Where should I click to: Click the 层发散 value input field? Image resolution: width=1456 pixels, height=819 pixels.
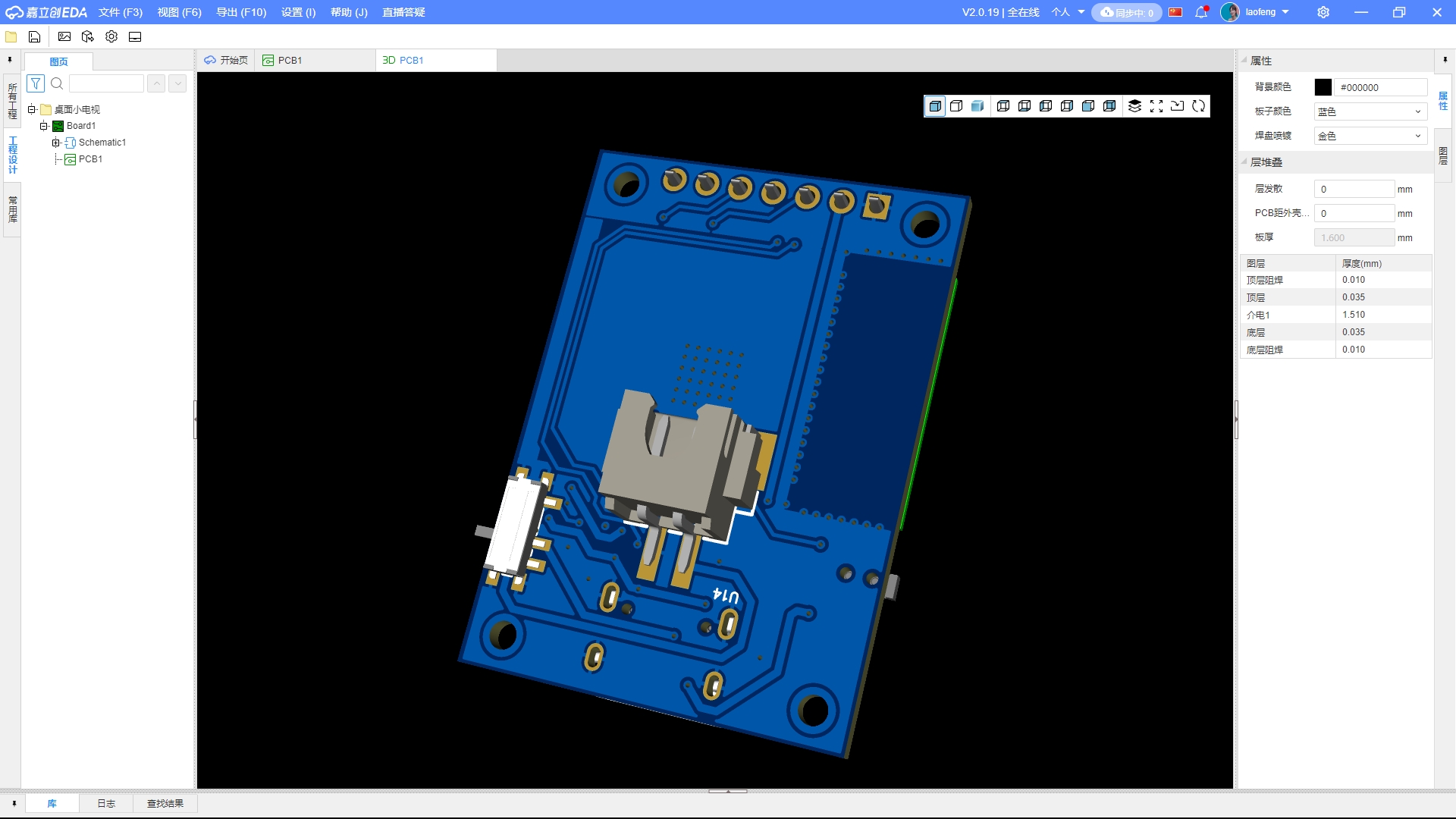(x=1354, y=189)
